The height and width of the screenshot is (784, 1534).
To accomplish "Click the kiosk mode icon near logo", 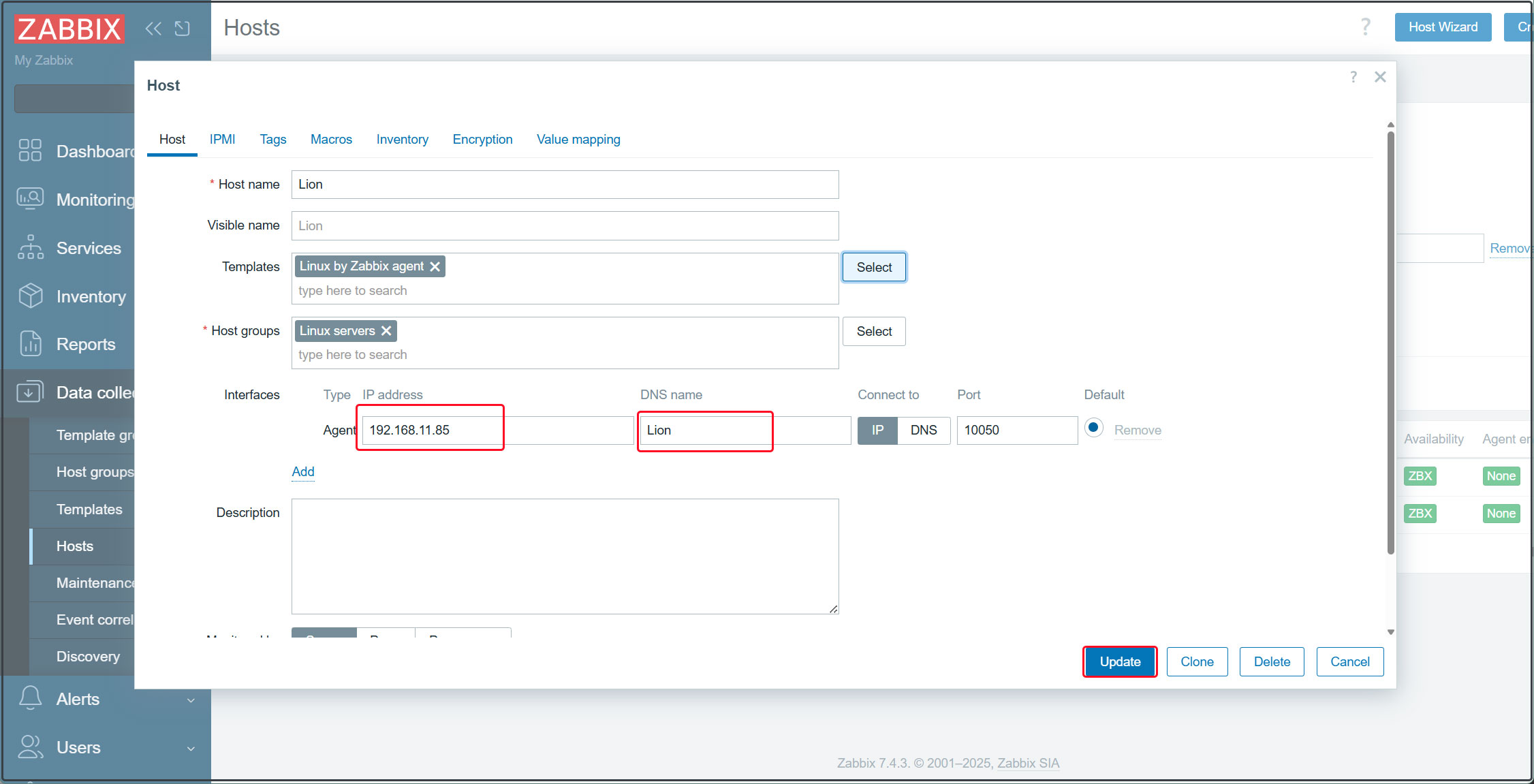I will pos(182,28).
